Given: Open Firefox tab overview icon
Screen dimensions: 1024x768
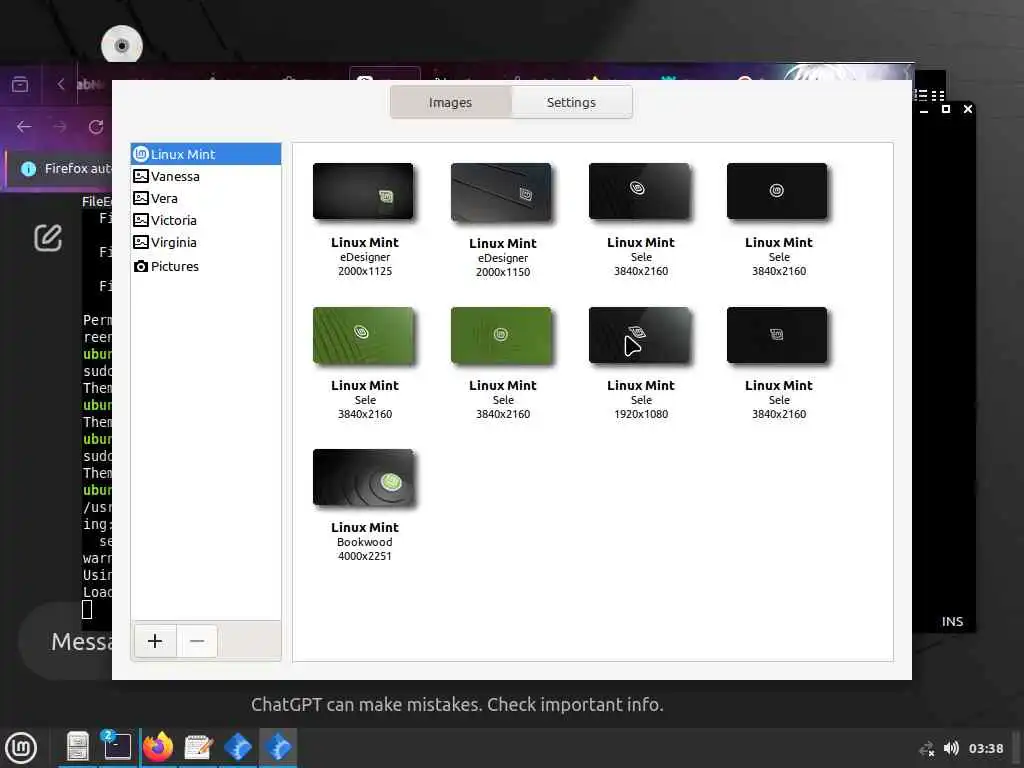Looking at the screenshot, I should (x=20, y=84).
